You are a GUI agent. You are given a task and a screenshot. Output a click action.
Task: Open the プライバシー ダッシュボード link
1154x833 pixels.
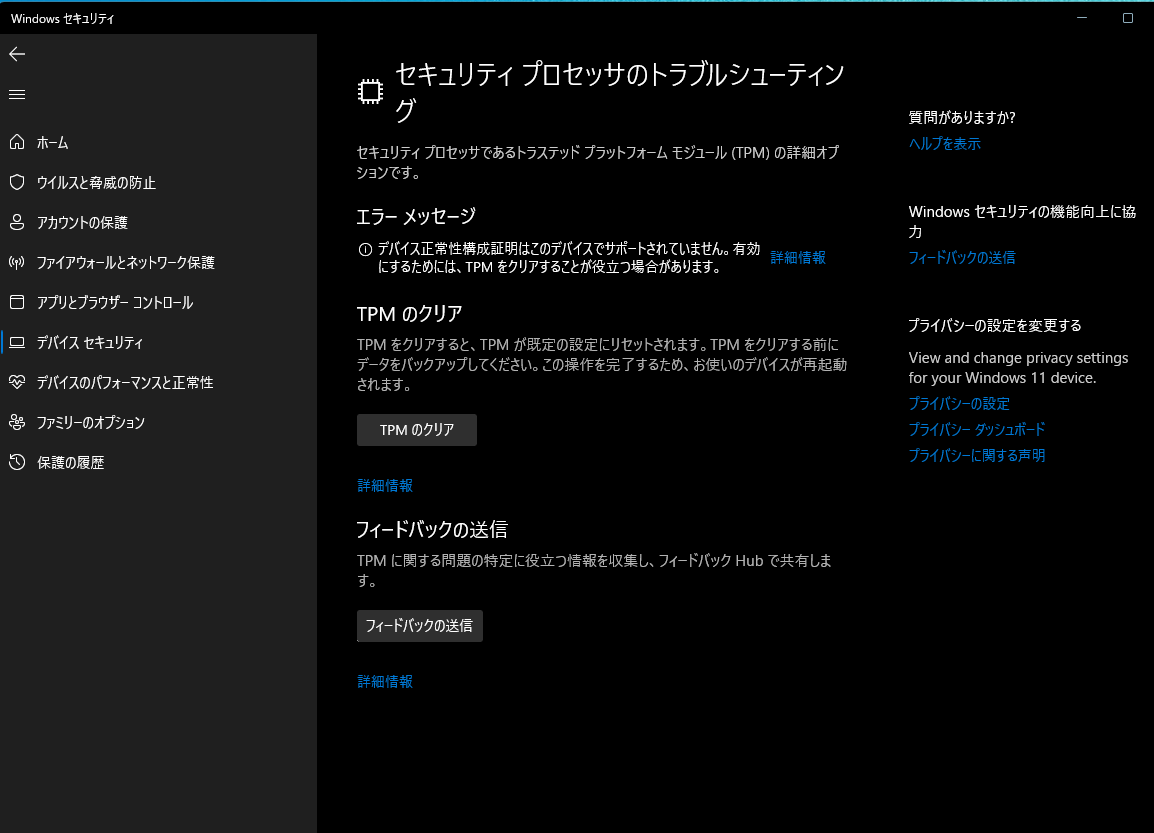point(975,429)
